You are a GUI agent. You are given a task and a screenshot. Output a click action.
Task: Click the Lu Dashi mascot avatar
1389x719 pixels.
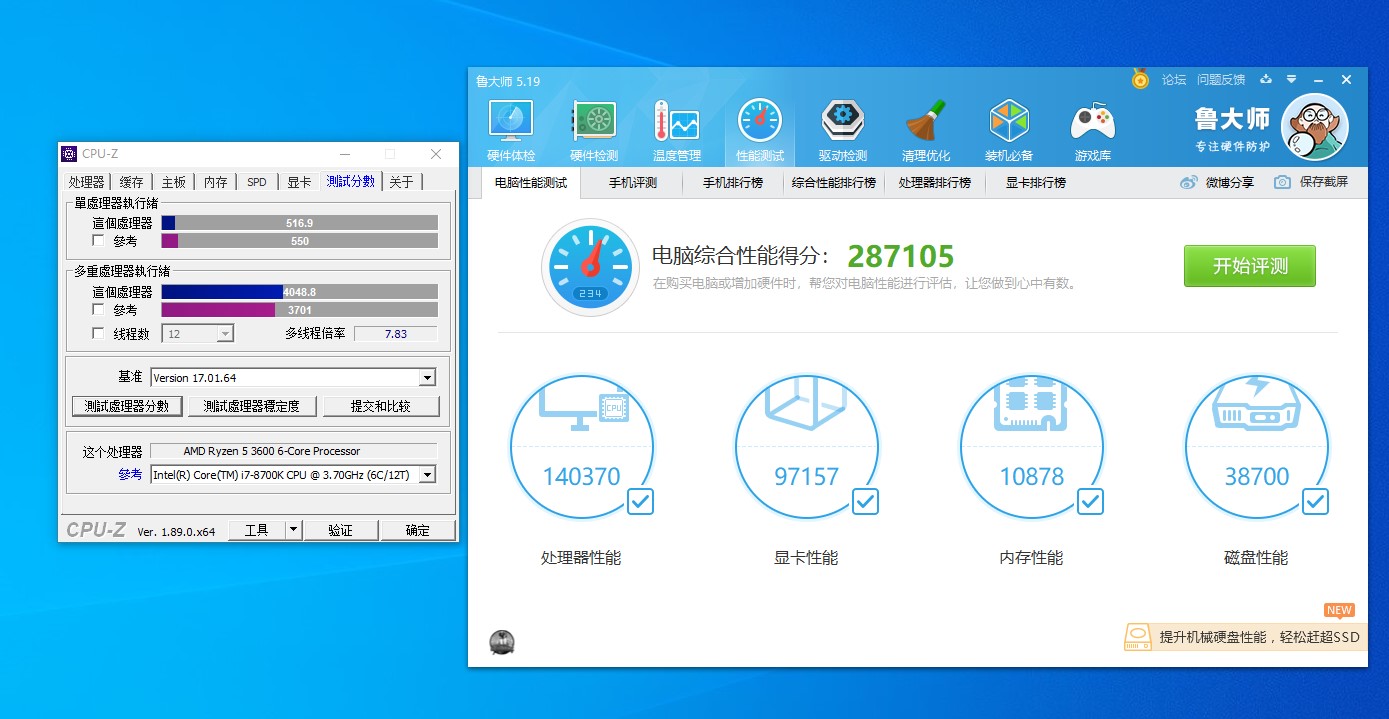coord(1315,127)
